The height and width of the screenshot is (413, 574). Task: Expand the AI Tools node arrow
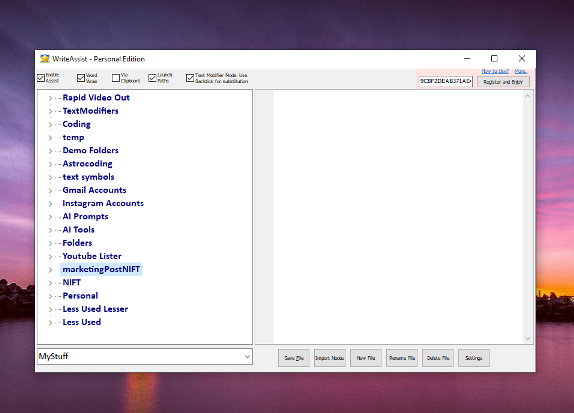[50, 230]
